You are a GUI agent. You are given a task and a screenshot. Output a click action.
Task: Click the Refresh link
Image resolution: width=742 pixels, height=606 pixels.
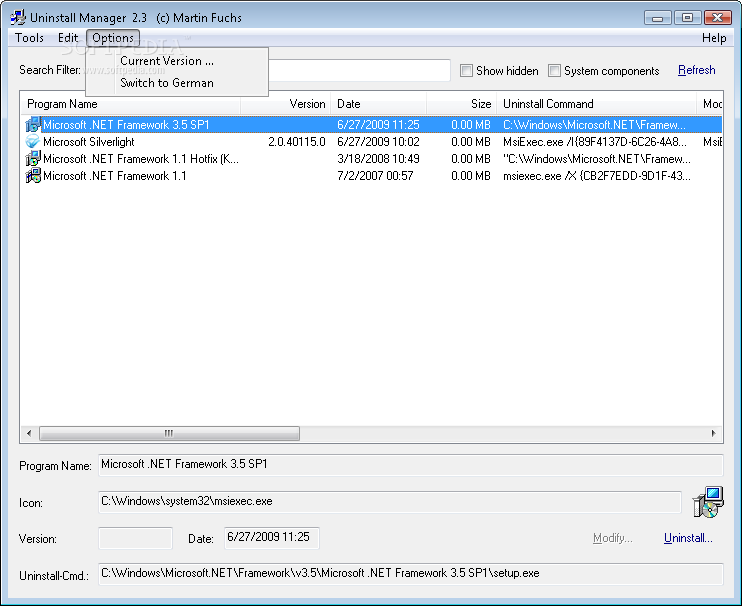[696, 70]
